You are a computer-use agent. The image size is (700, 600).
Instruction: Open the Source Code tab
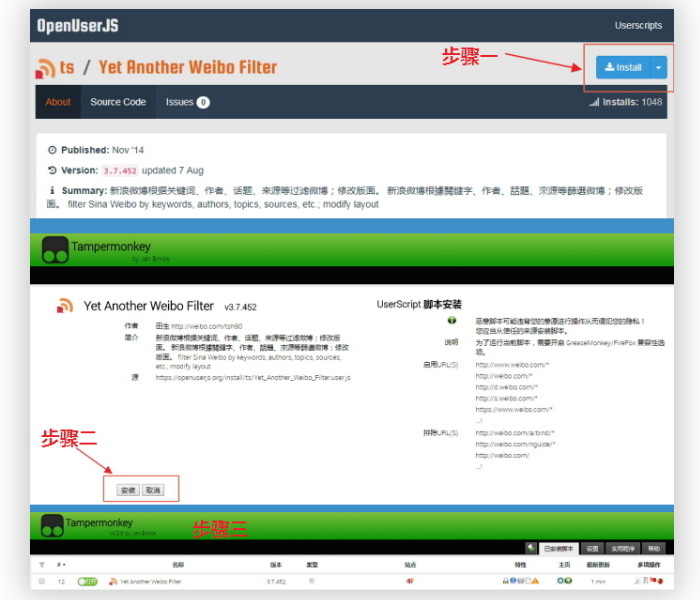[x=118, y=102]
